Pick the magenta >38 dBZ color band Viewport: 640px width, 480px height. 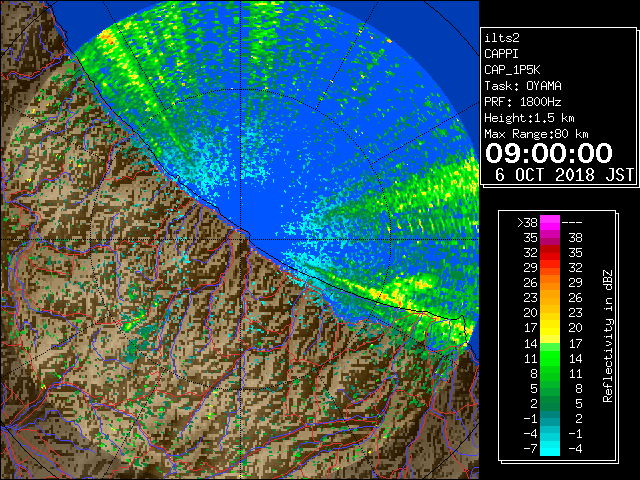pos(550,222)
